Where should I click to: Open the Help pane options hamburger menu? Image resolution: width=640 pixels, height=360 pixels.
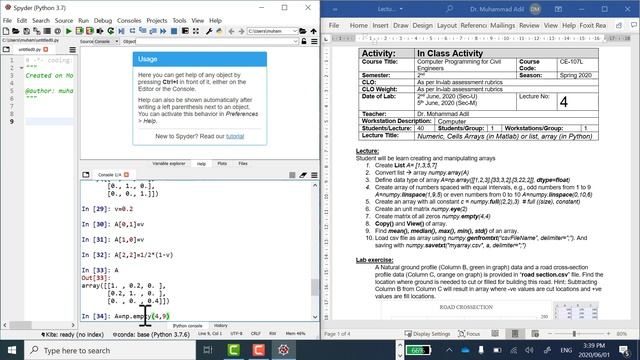314,41
